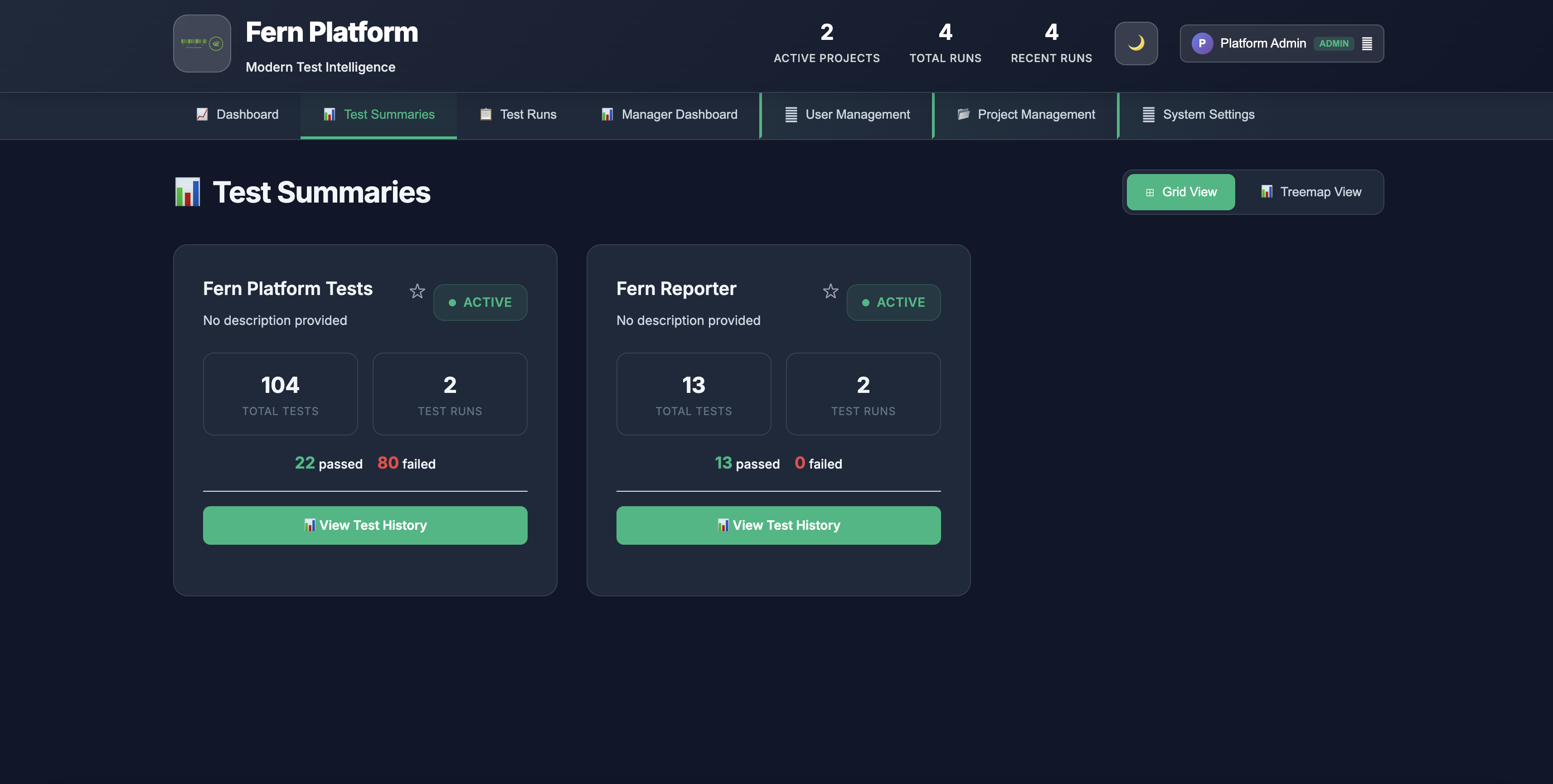Screen dimensions: 1553x784
Task: Open the Manager Dashboard tab
Action: point(669,115)
